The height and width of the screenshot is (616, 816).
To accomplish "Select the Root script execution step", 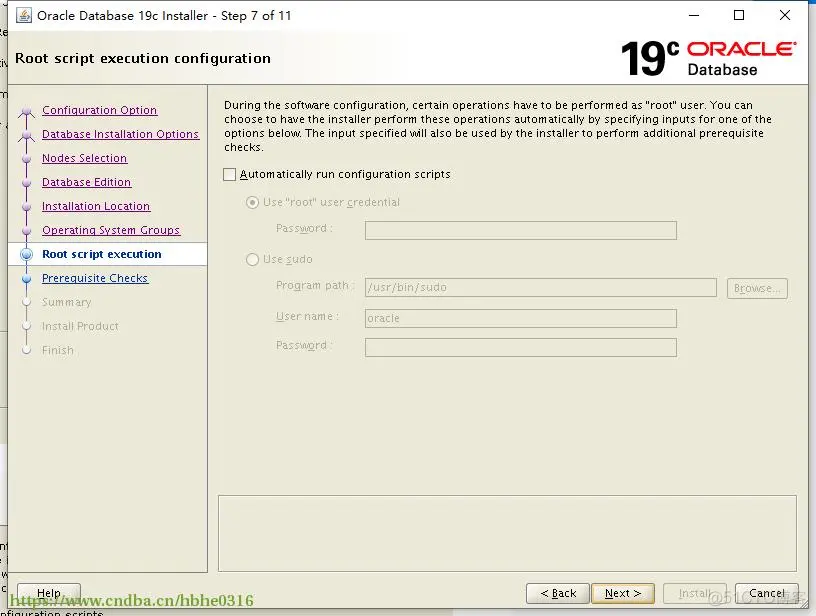I will pyautogui.click(x=102, y=254).
